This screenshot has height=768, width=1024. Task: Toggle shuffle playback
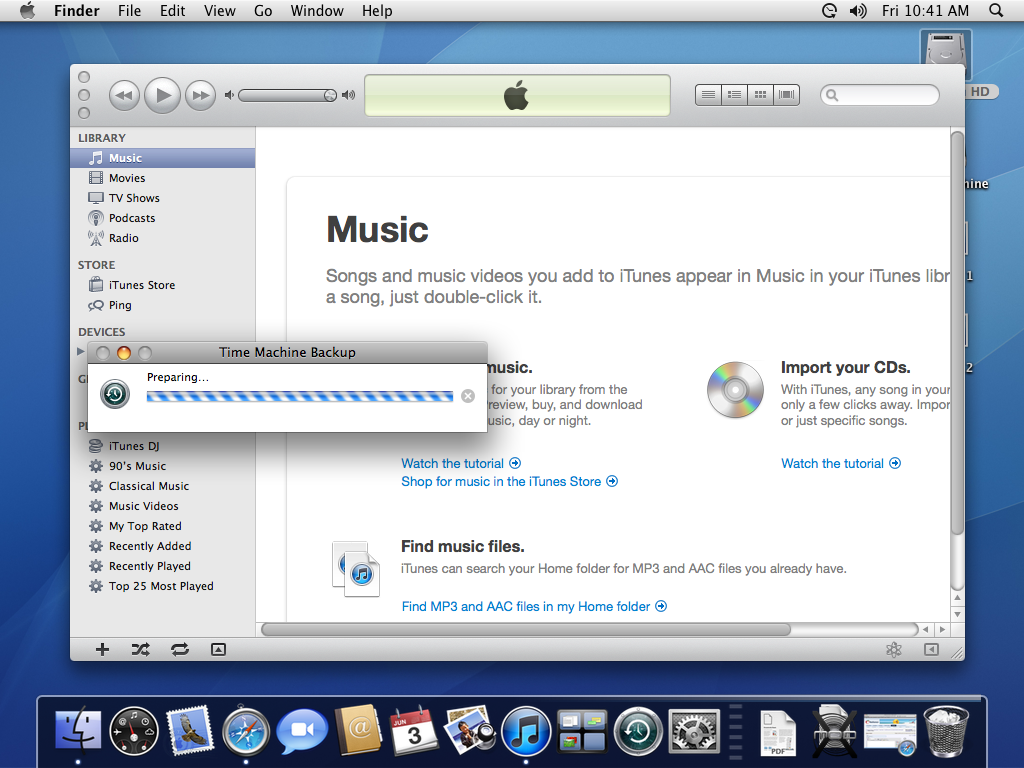140,649
